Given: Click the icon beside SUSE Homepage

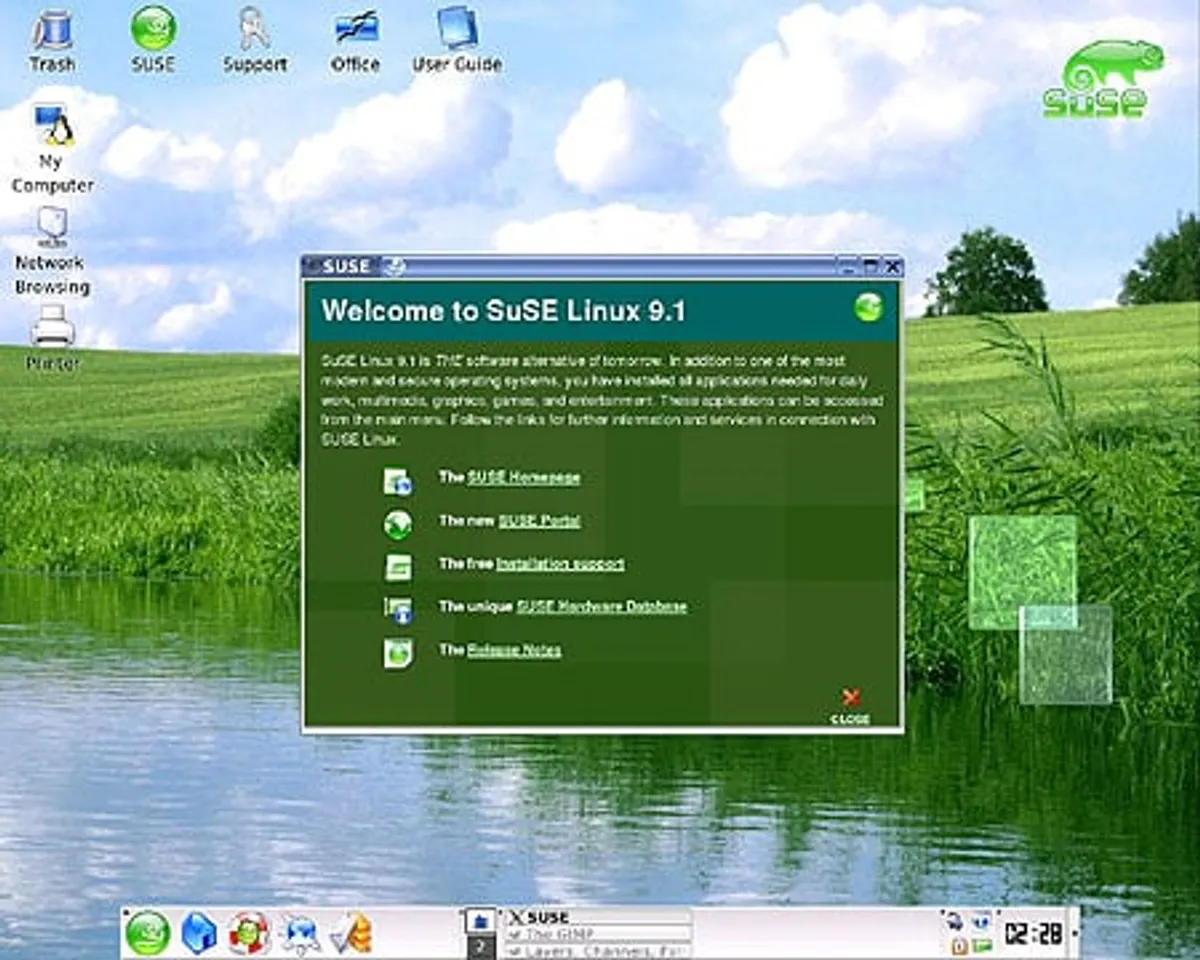Looking at the screenshot, I should point(398,481).
